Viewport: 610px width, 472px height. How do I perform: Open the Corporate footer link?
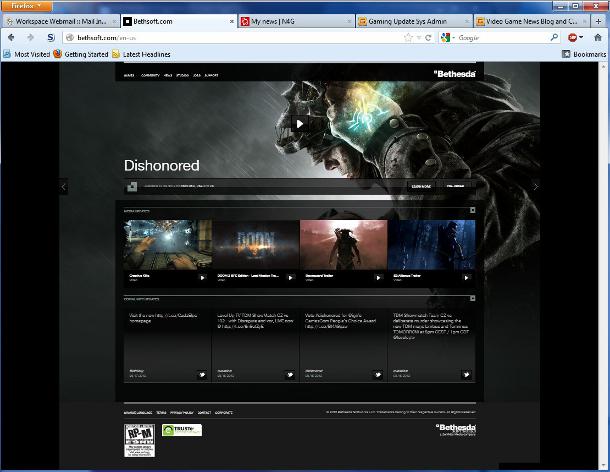tap(224, 412)
